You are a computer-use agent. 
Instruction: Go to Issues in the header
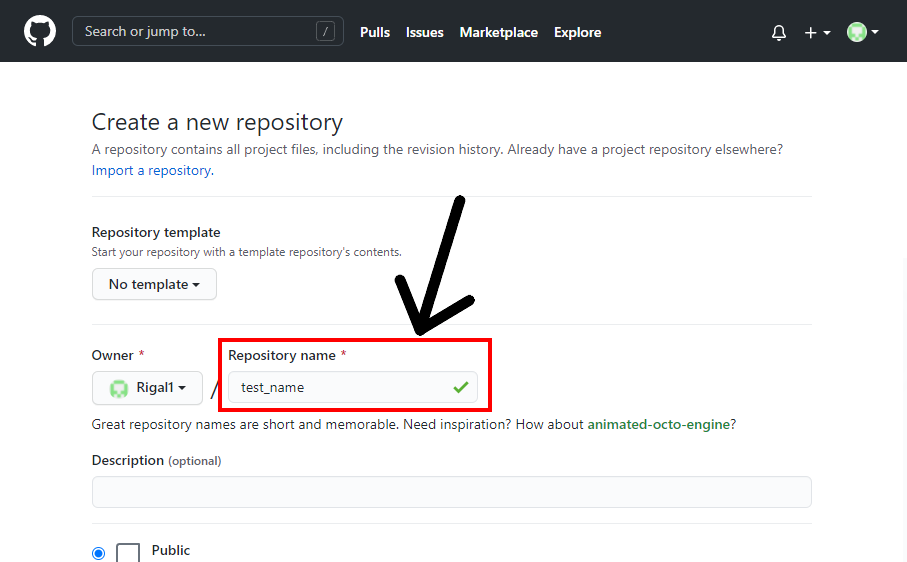tap(425, 32)
